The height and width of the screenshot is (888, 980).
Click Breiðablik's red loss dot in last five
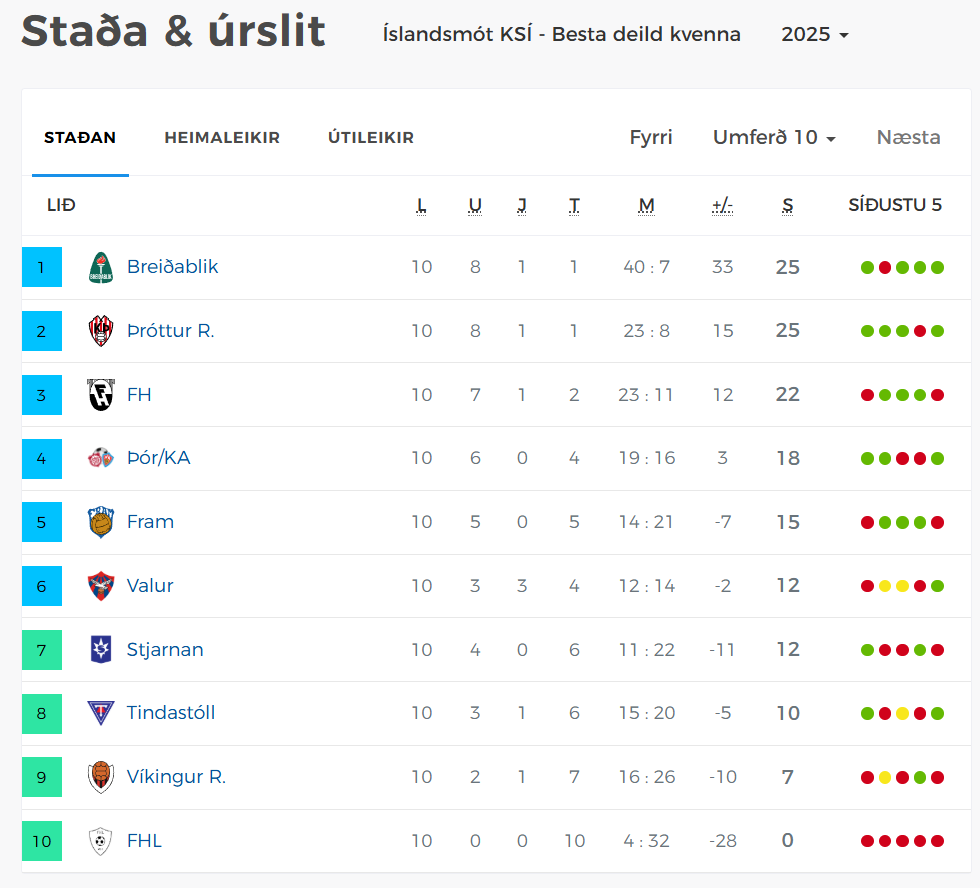pyautogui.click(x=885, y=267)
